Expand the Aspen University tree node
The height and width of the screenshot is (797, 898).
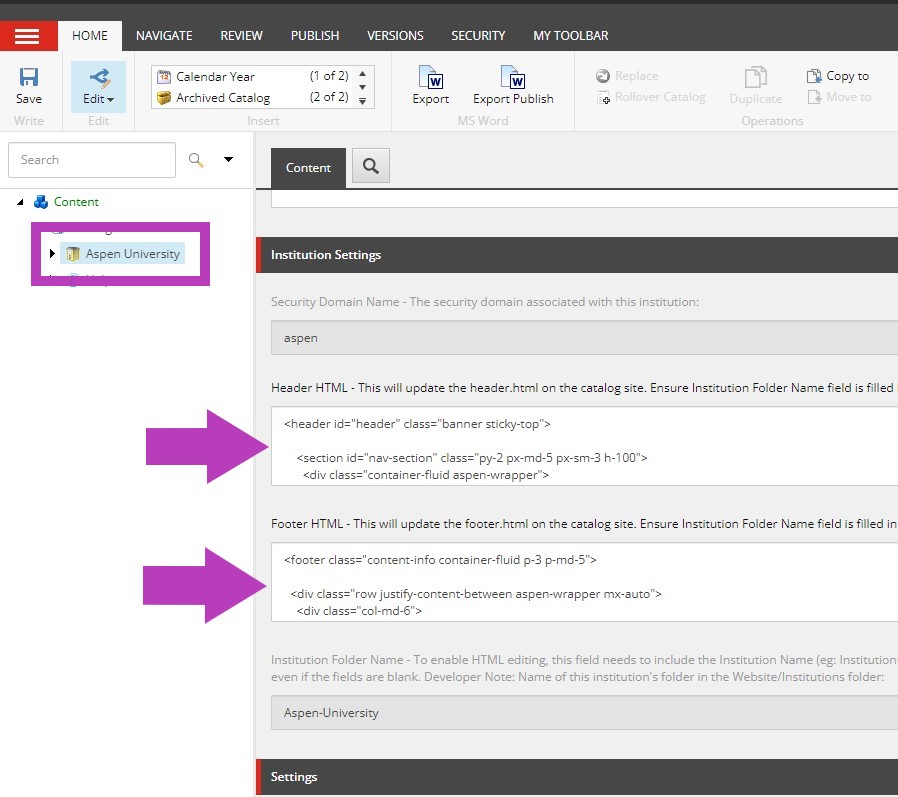pyautogui.click(x=52, y=254)
